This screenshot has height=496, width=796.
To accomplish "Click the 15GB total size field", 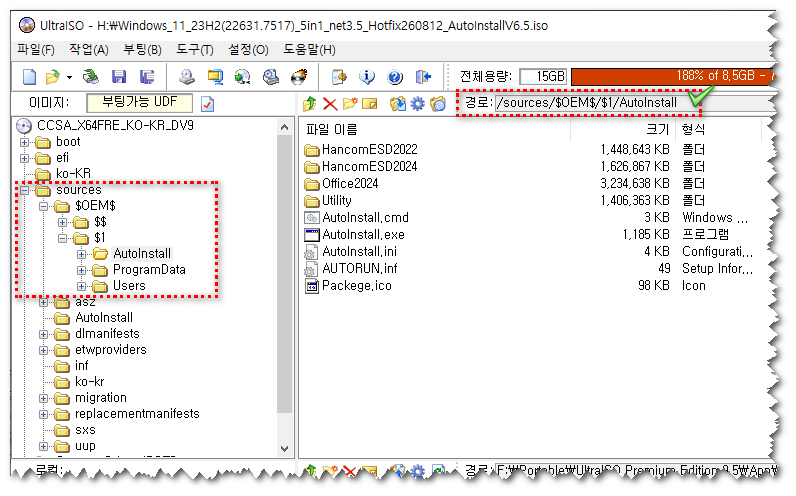I will point(543,76).
